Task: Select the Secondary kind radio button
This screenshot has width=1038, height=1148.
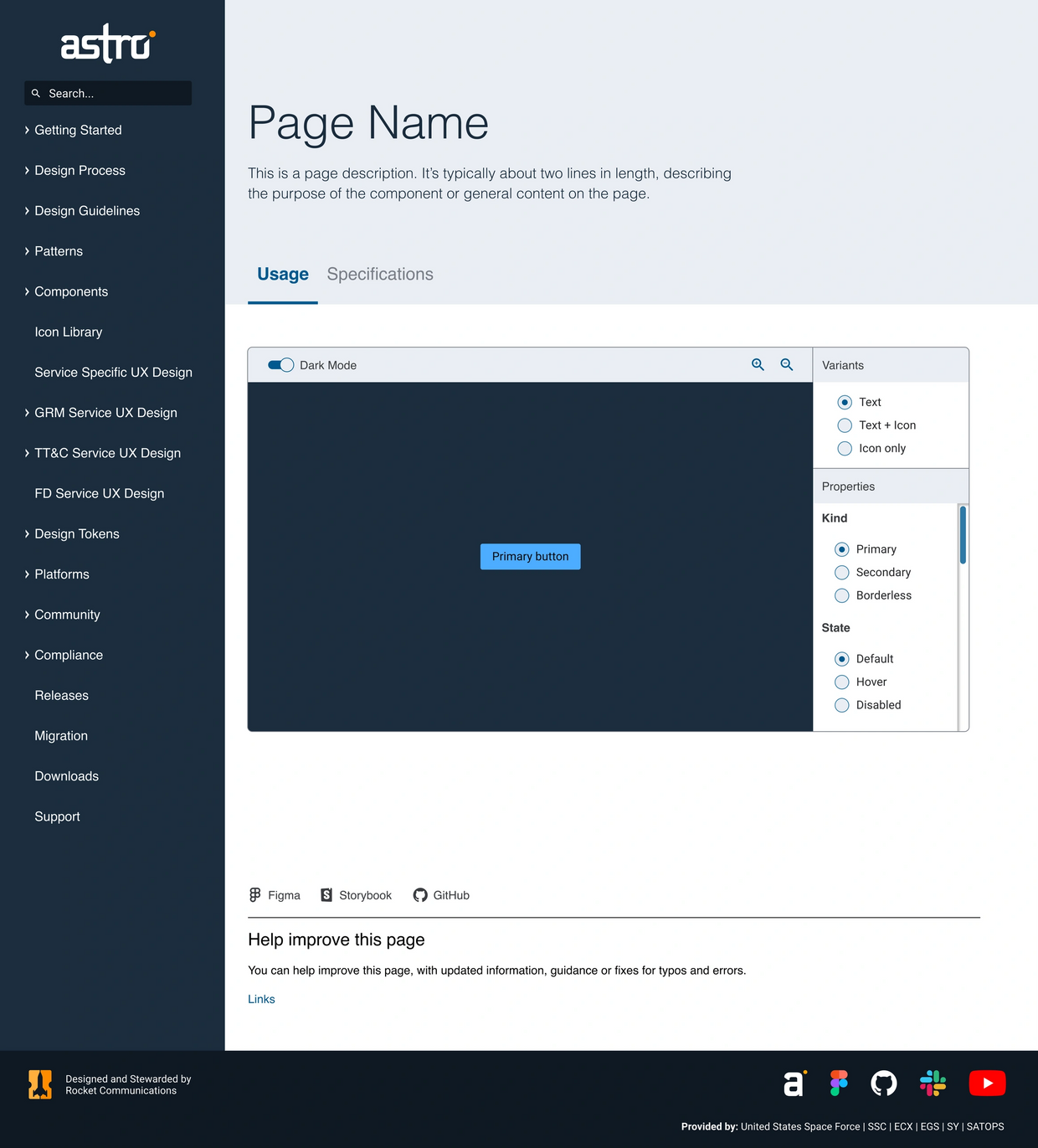Action: [842, 573]
